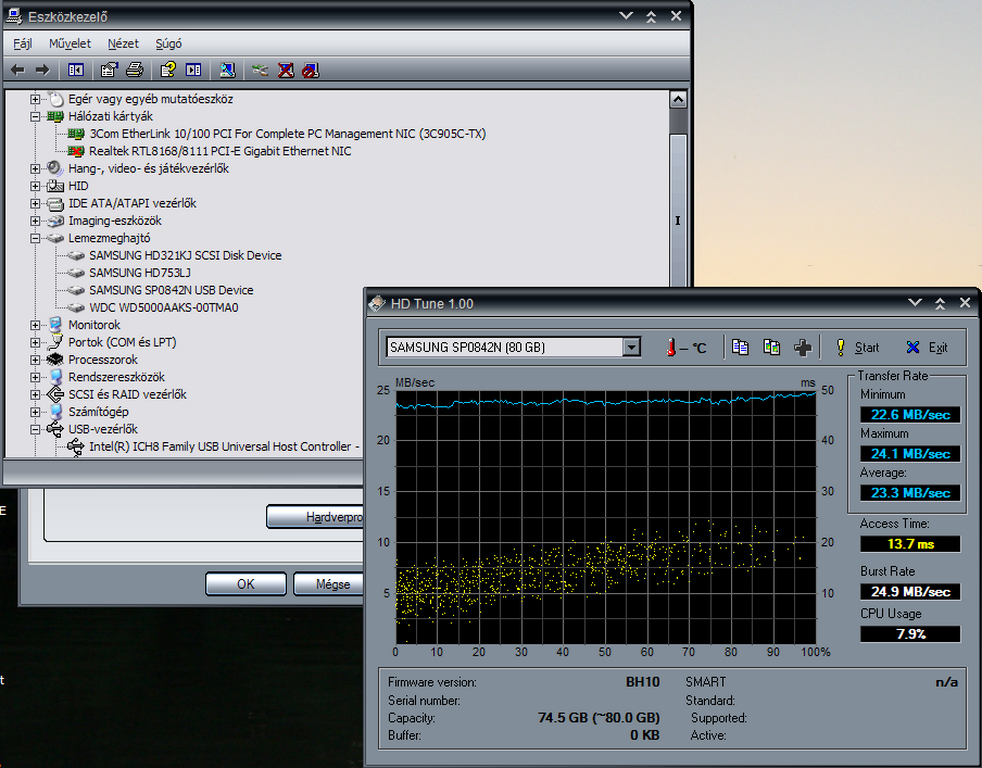Screen dimensions: 982x768
Task: Select WDC WD5000AAKS-00TMA0 disk entry
Action: tap(163, 308)
